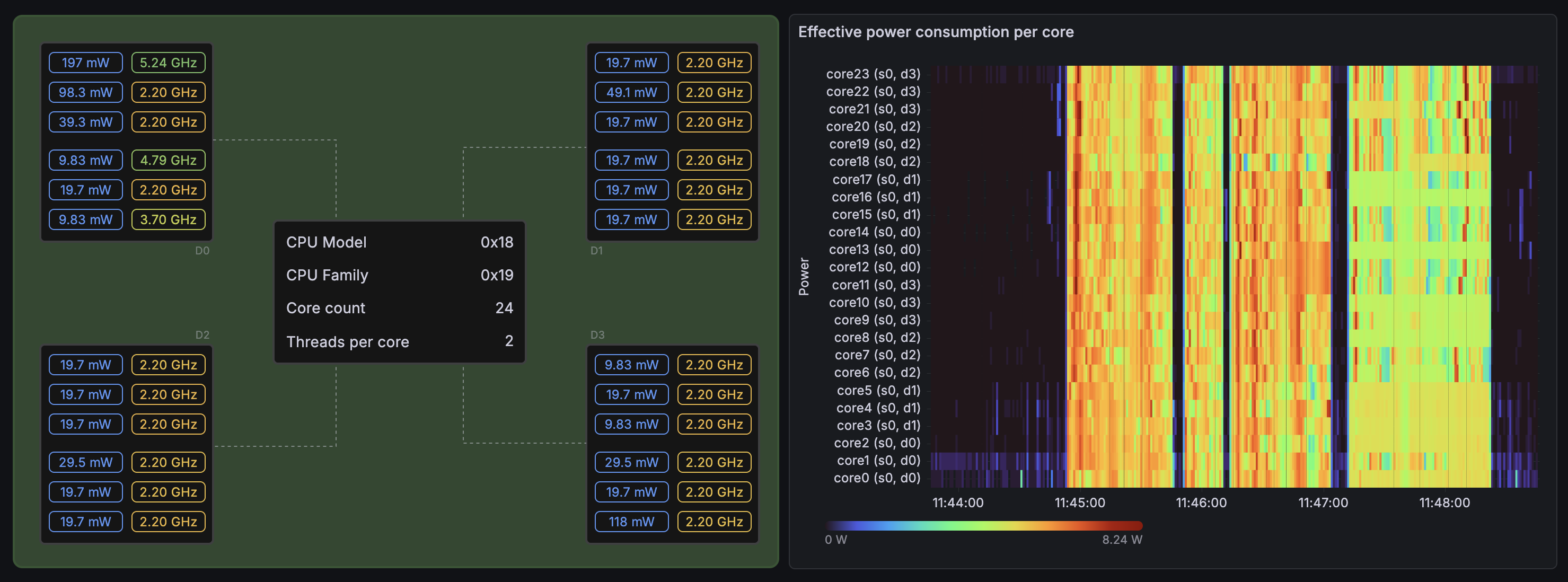Click the heatmap color gradient legend bar

pyautogui.click(x=984, y=525)
